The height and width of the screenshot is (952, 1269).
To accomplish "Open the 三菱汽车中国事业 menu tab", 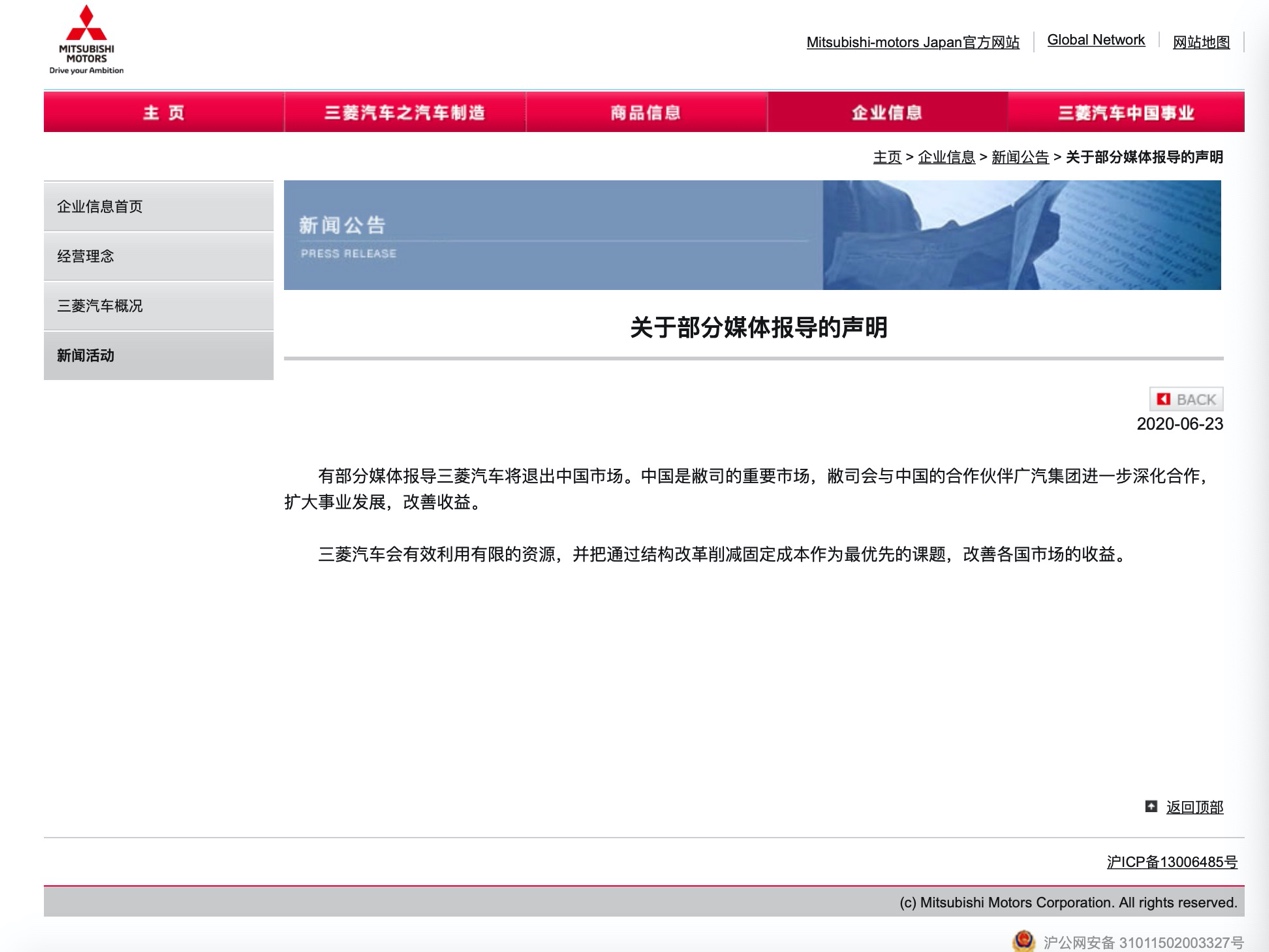I will coord(1126,112).
